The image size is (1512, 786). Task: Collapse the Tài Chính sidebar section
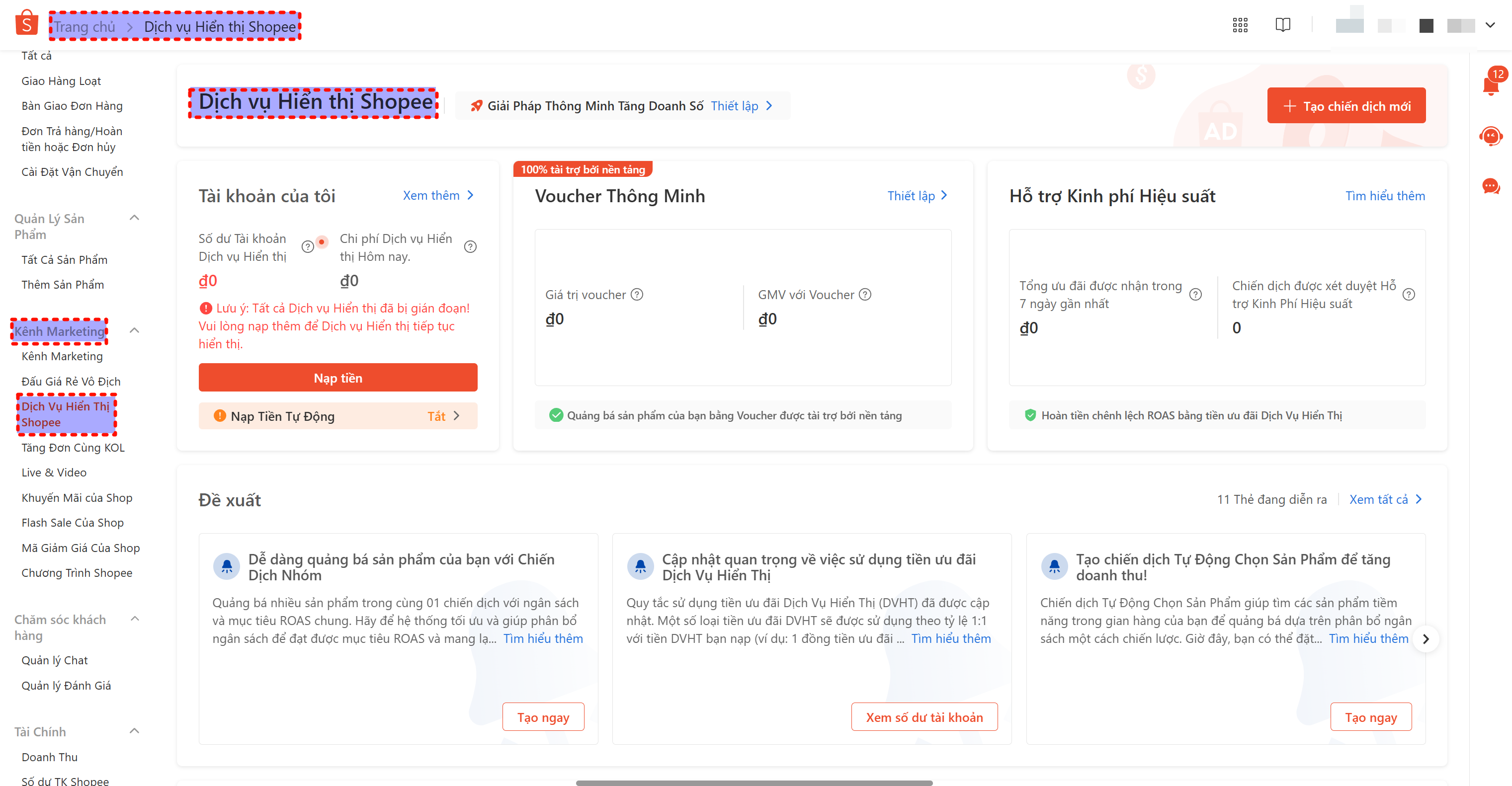coord(134,731)
